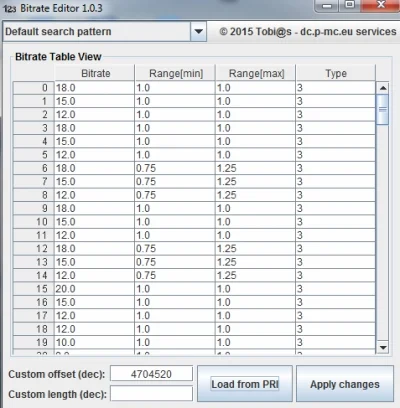Select the Range[min] cell 0.75 in row 13
400x408 pixels.
click(x=175, y=262)
